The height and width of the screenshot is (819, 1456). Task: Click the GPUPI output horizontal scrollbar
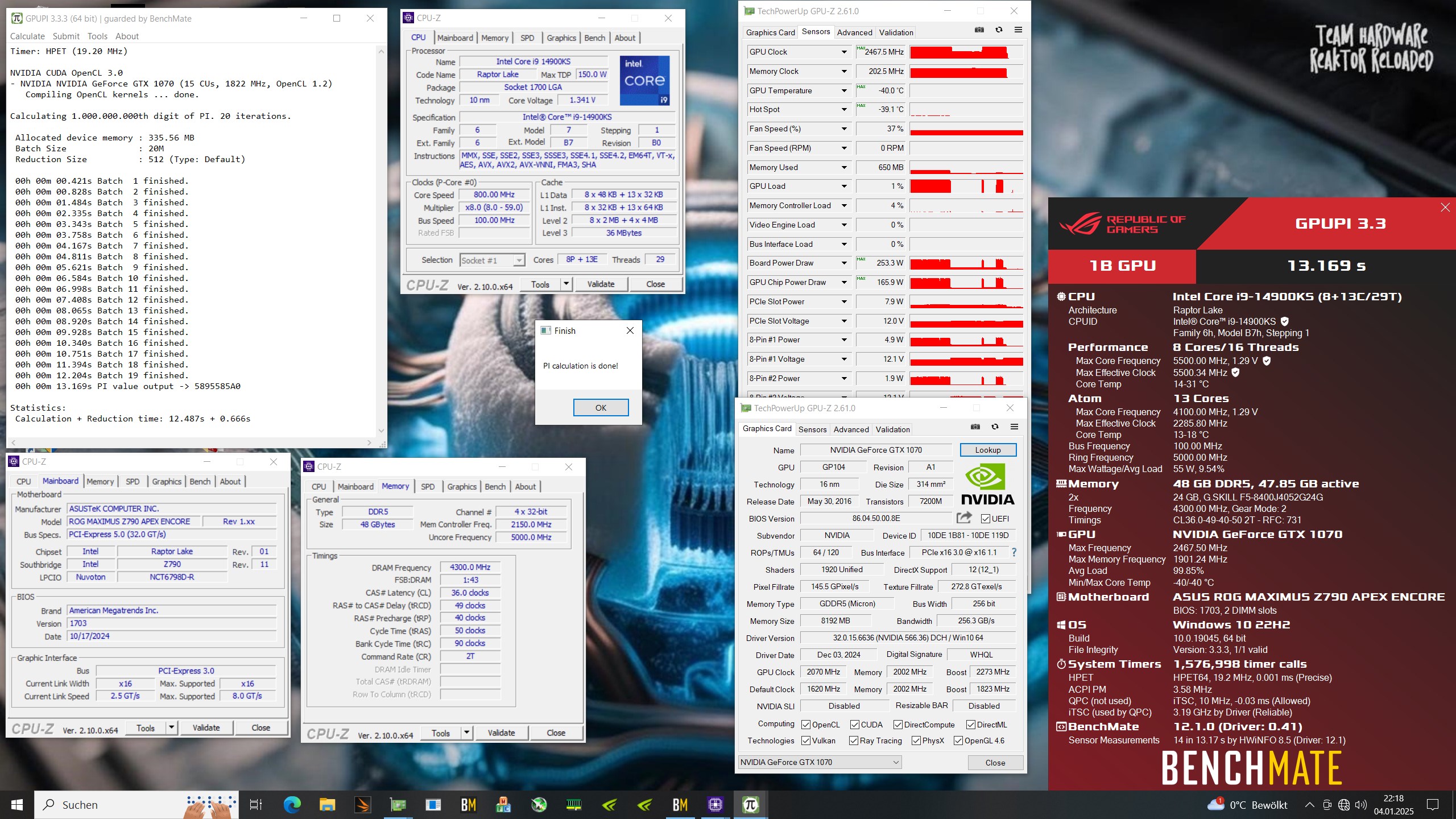(191, 442)
